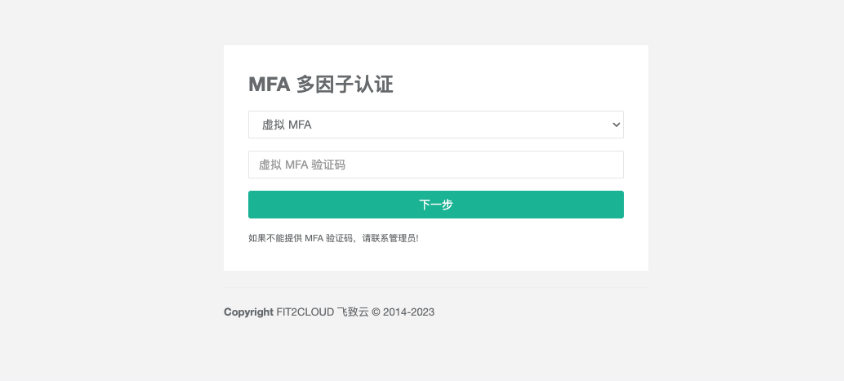Click the 多因子认证 characters in the heading
This screenshot has width=844, height=381.
click(344, 84)
